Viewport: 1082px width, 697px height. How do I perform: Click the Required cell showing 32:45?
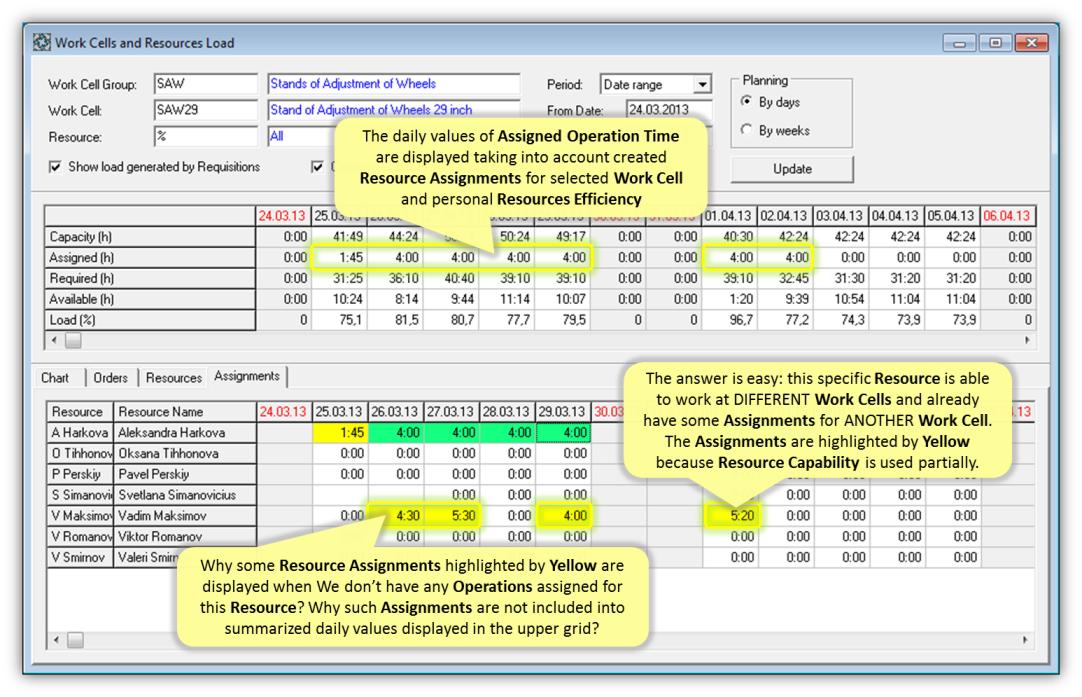(785, 278)
